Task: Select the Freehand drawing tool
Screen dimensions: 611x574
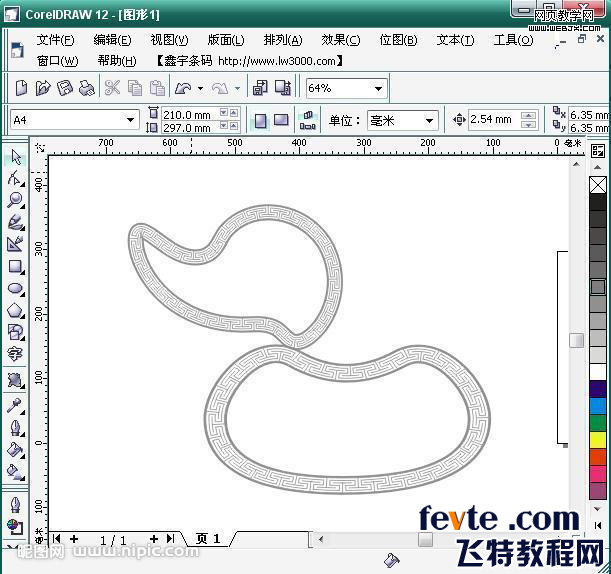Action: pyautogui.click(x=16, y=222)
